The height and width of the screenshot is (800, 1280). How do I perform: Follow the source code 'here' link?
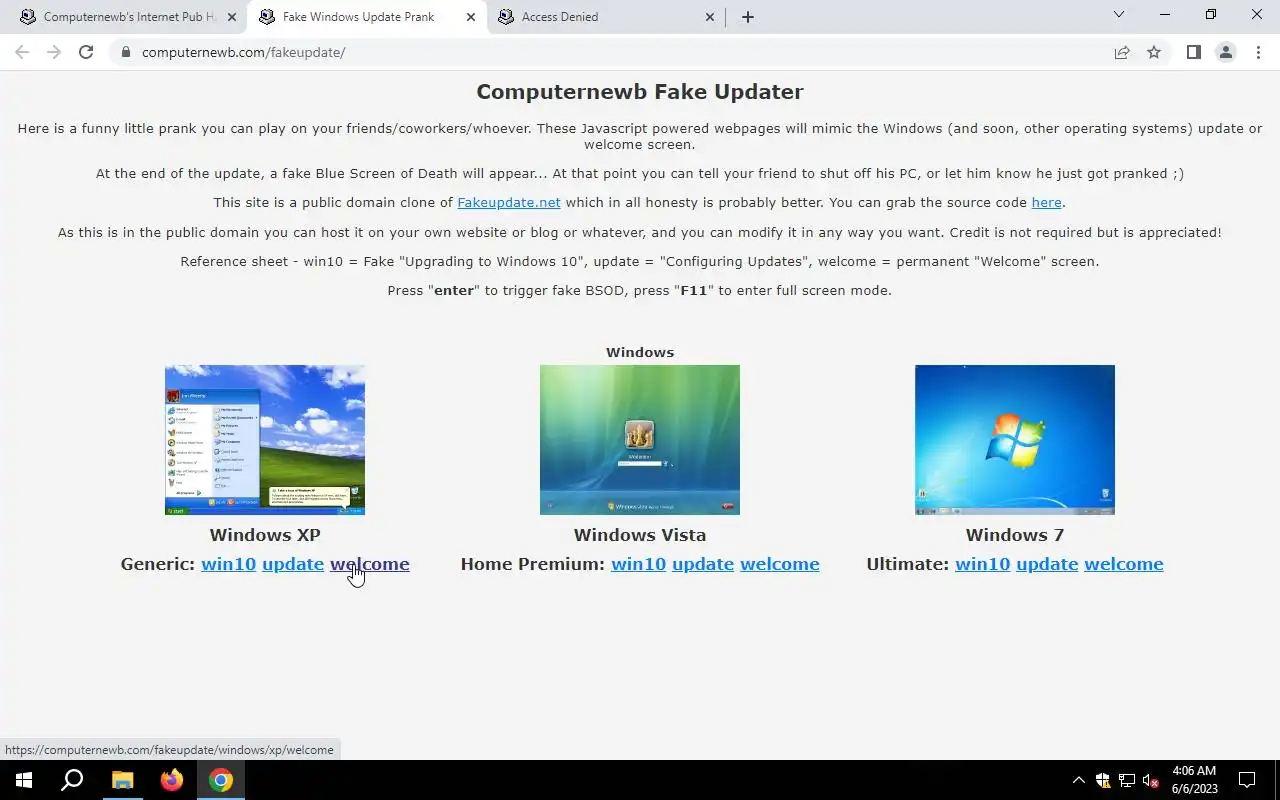coord(1046,202)
